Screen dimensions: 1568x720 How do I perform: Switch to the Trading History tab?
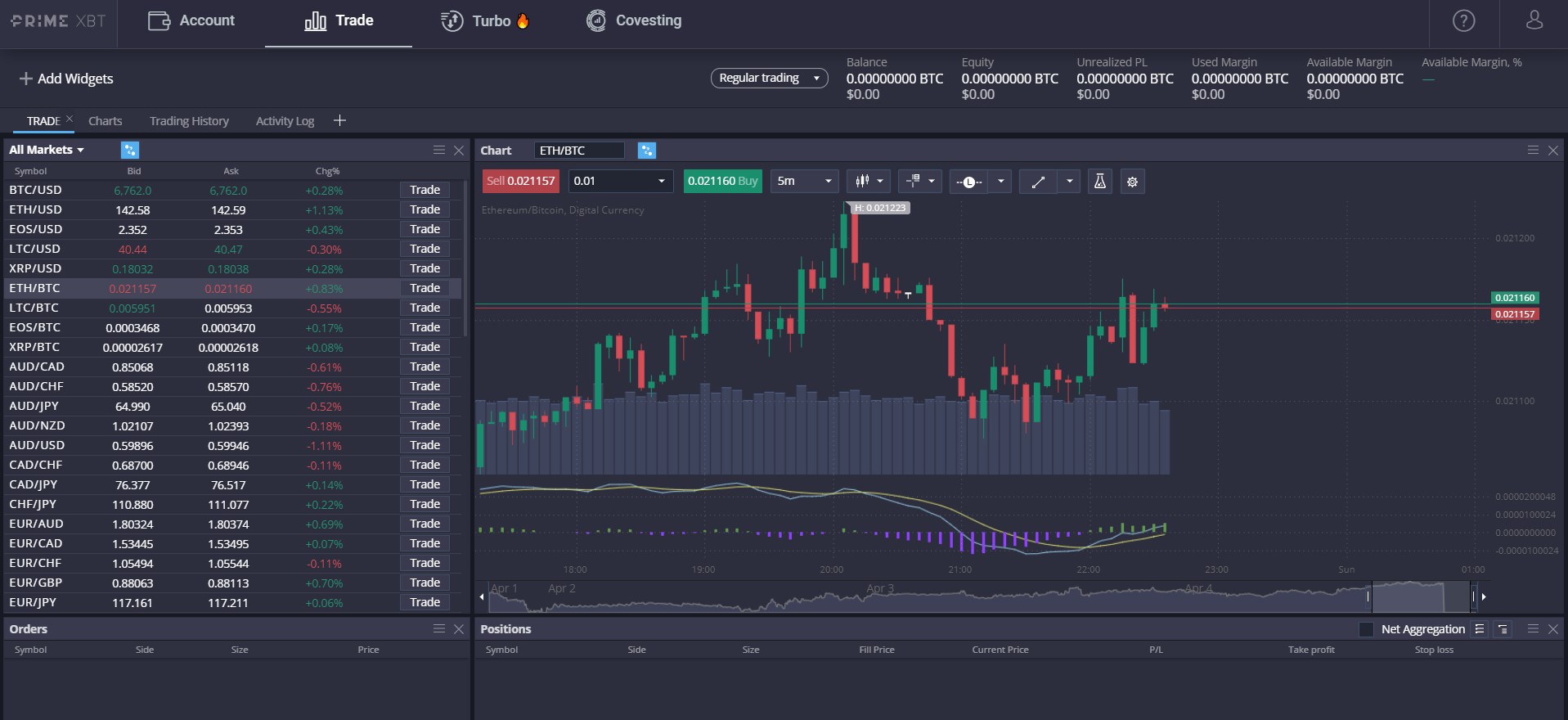(189, 121)
